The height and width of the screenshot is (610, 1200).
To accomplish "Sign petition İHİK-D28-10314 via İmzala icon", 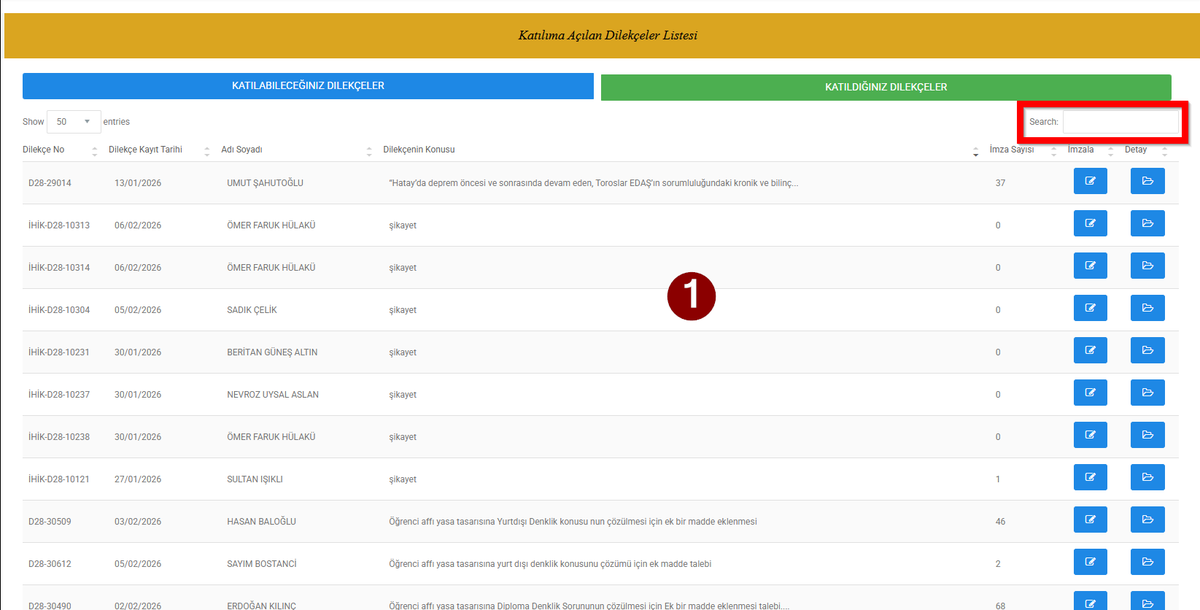I will pyautogui.click(x=1090, y=266).
